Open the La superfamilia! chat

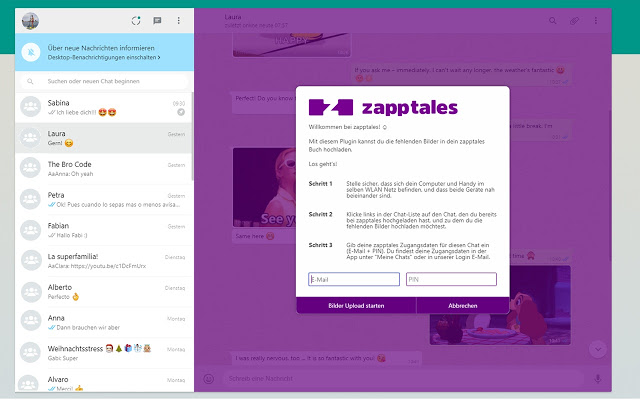pos(104,261)
